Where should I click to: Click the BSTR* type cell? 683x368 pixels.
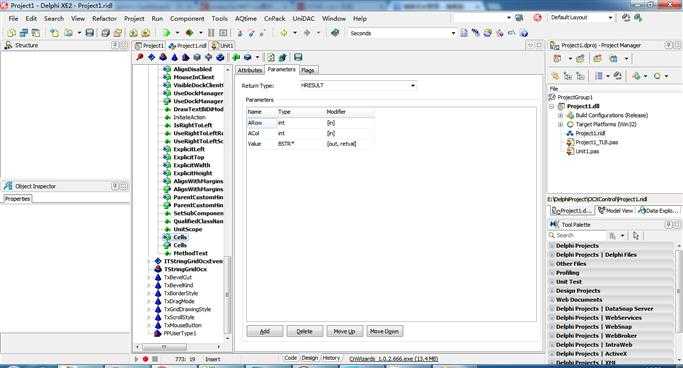301,144
